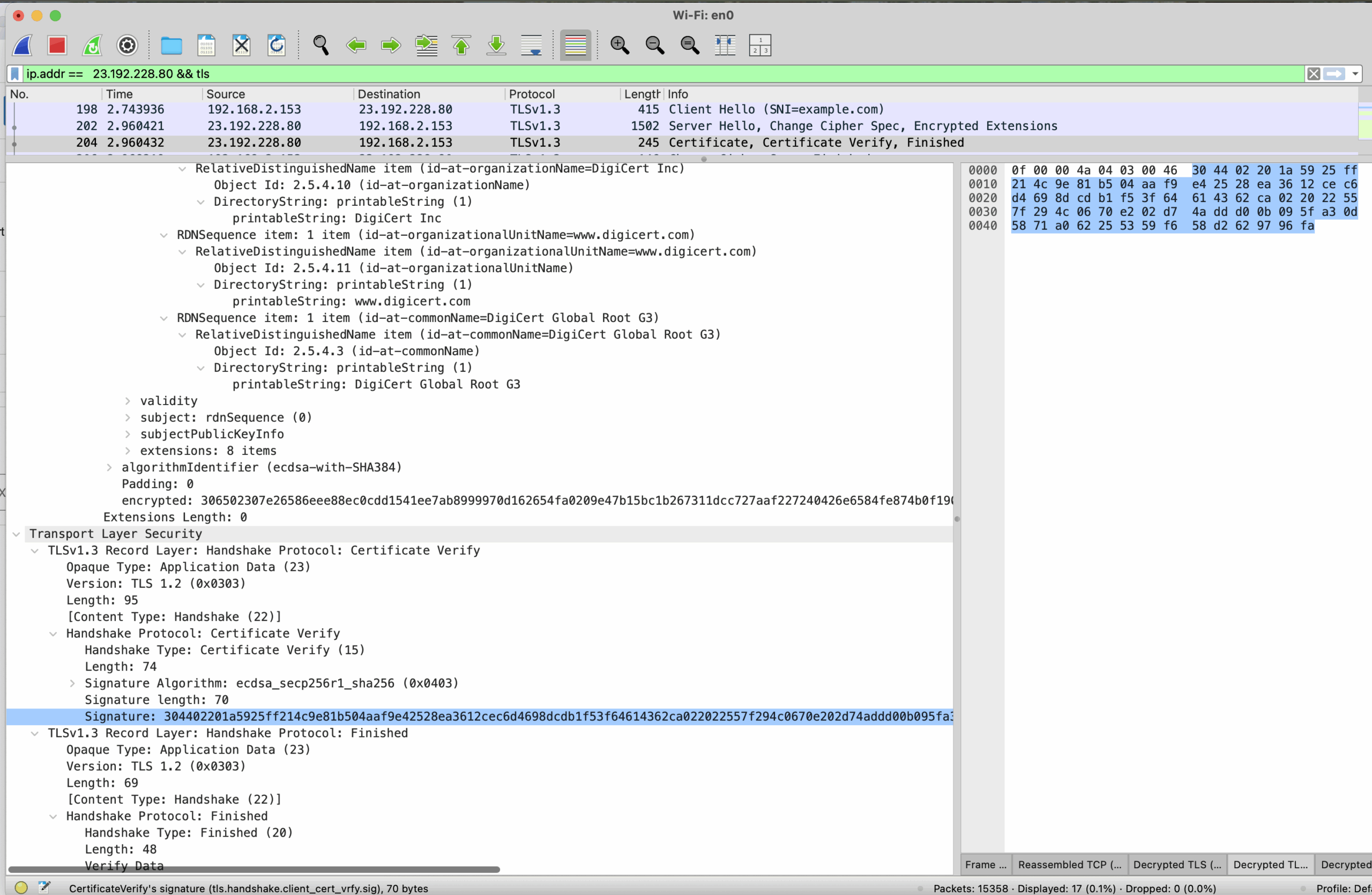
Task: Select packet 198 Client Hello row
Action: (x=682, y=109)
